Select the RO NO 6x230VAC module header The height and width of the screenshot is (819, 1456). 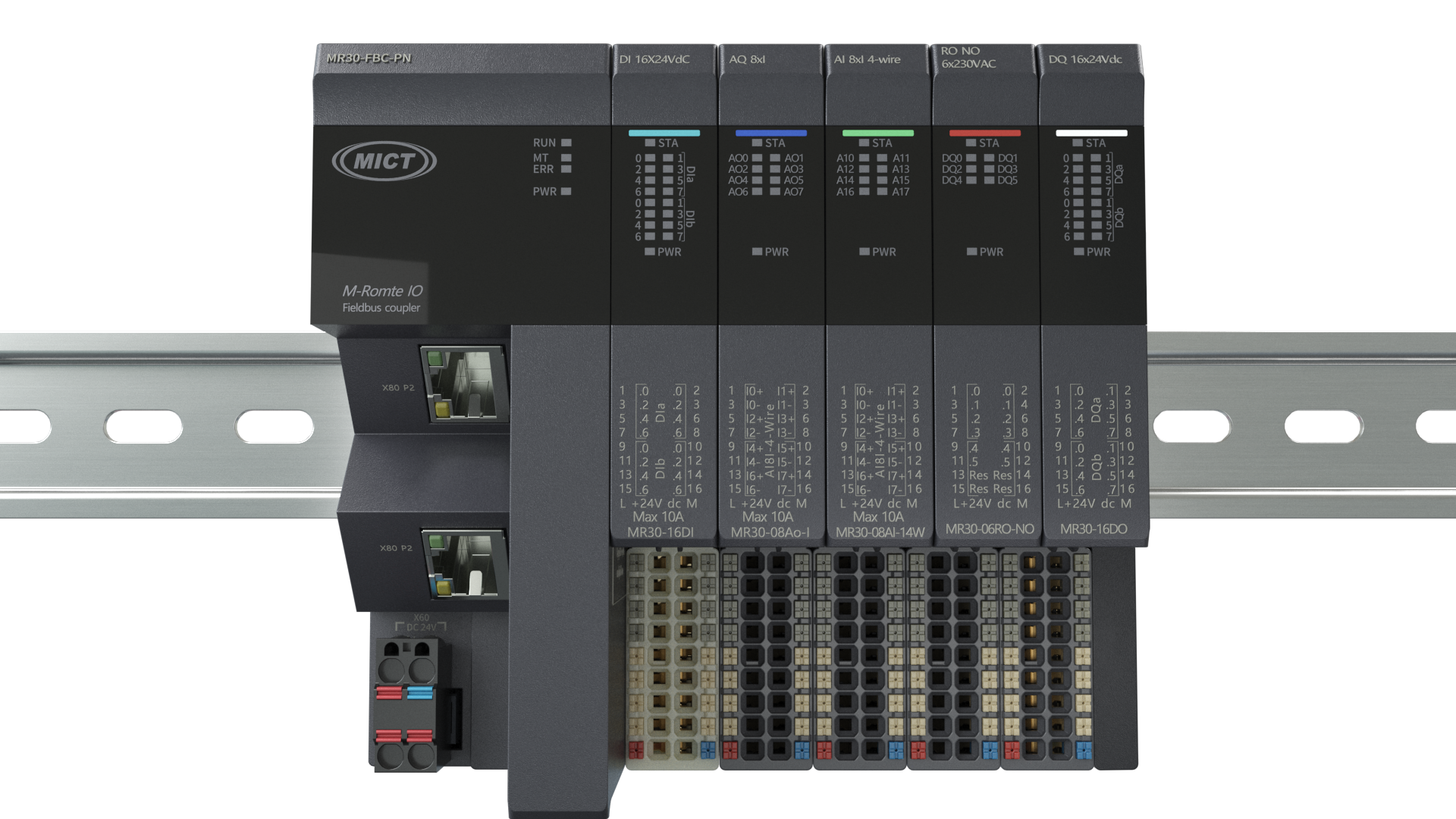968,57
